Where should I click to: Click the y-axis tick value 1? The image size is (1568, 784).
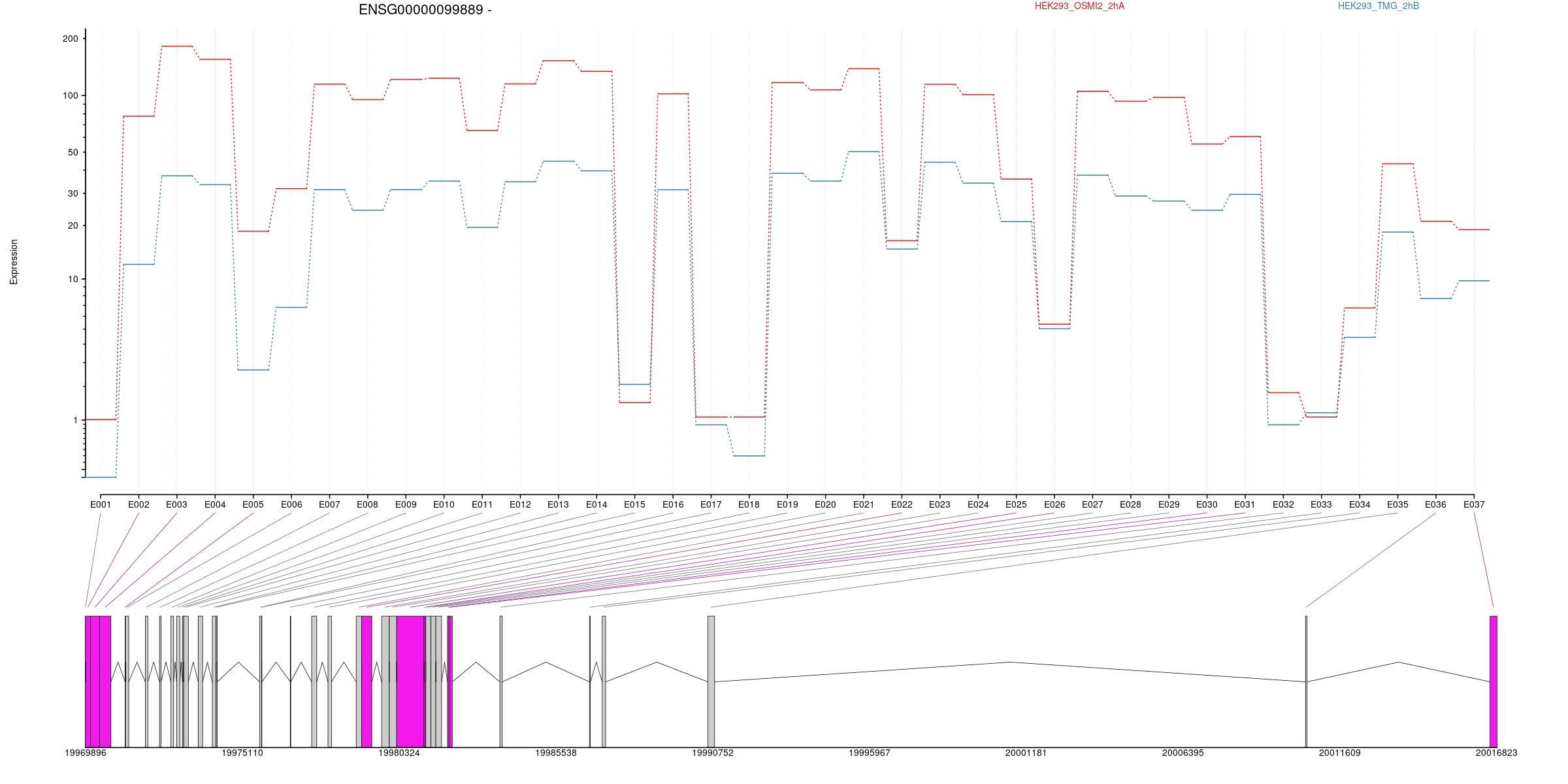(75, 421)
